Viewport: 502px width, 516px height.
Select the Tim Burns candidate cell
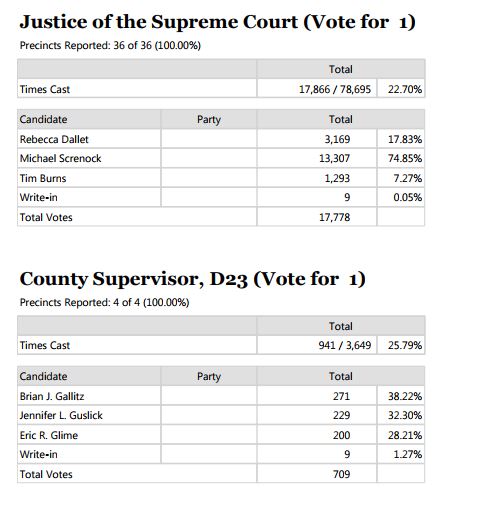coord(89,178)
